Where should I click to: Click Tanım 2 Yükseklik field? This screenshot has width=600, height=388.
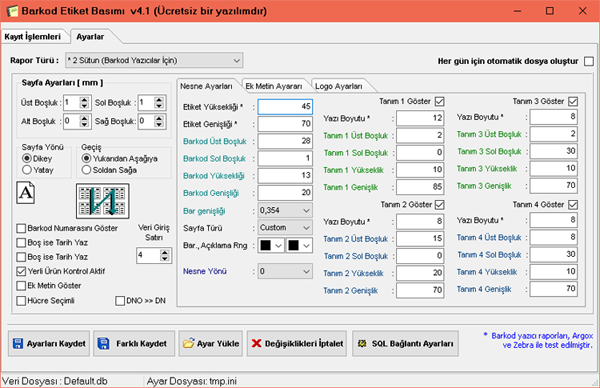coord(420,273)
